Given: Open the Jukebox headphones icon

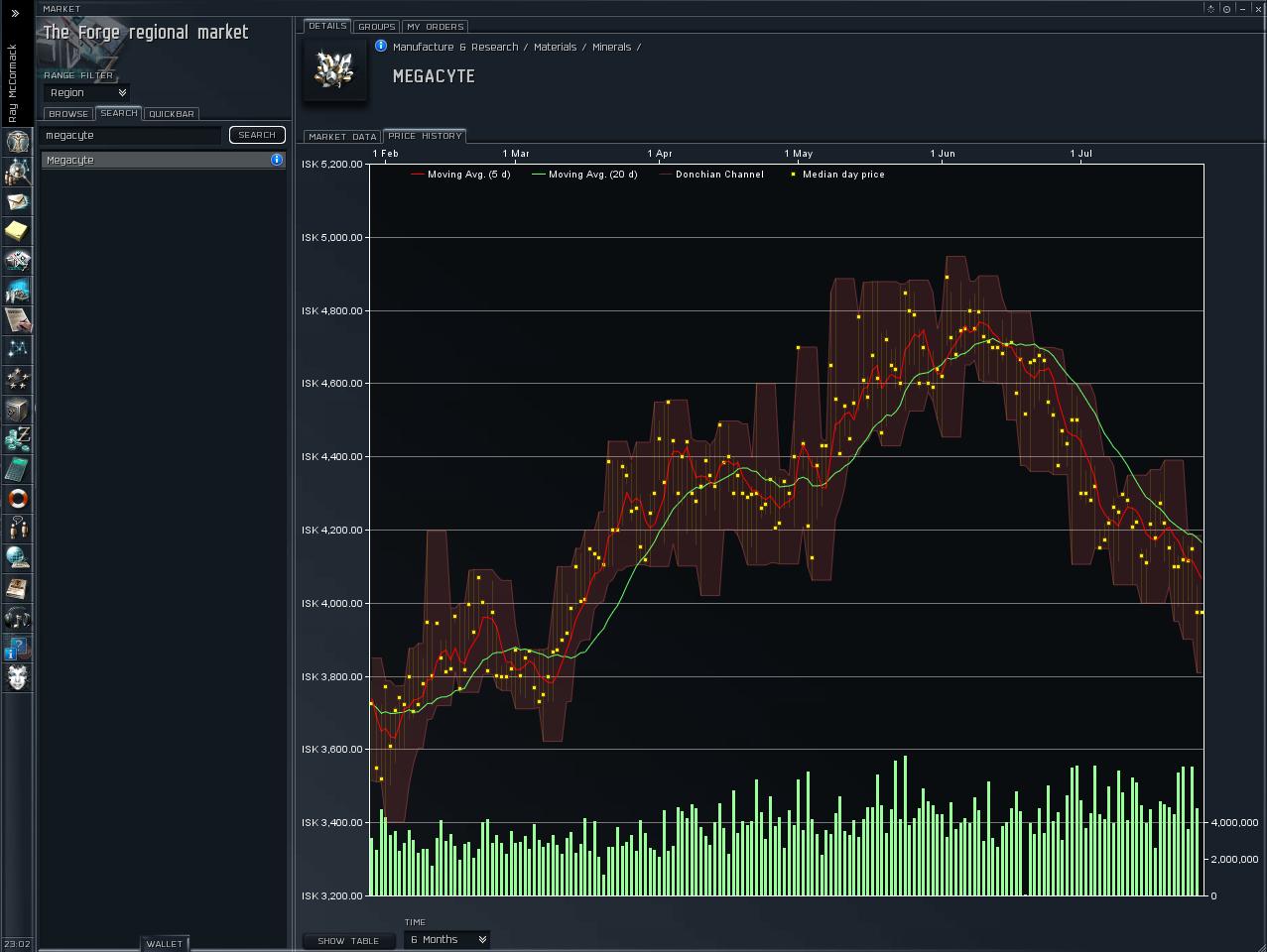Looking at the screenshot, I should (17, 618).
